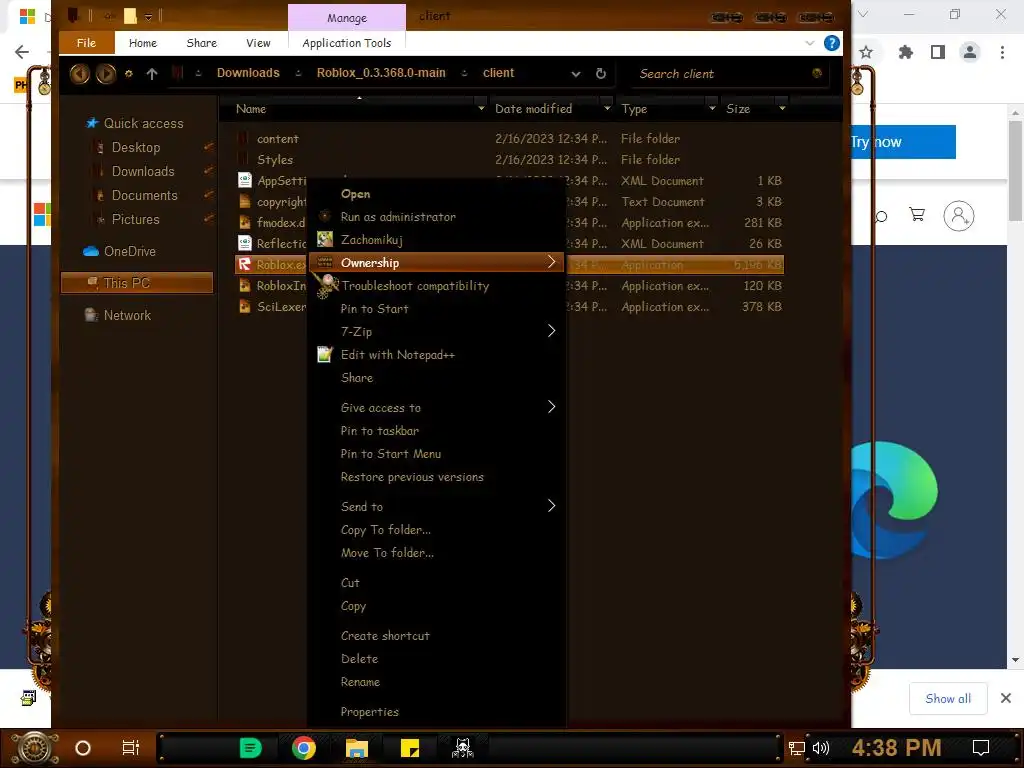Open yellow sticky notes taskbar icon
The image size is (1024, 768).
(409, 748)
